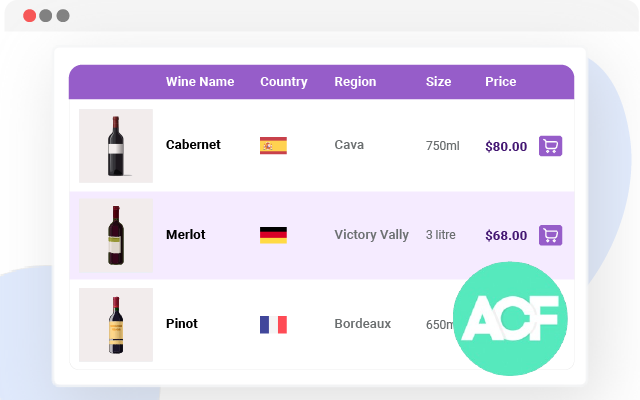Select the Pinot wine name
The width and height of the screenshot is (640, 400).
[x=182, y=324]
